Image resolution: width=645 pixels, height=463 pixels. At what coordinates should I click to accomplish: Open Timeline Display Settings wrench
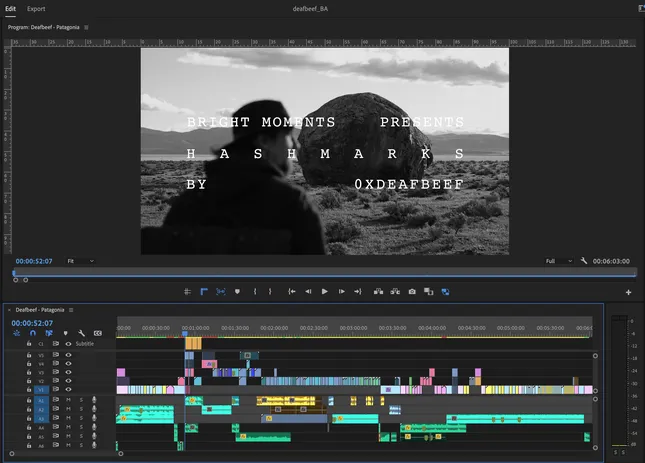coord(81,333)
